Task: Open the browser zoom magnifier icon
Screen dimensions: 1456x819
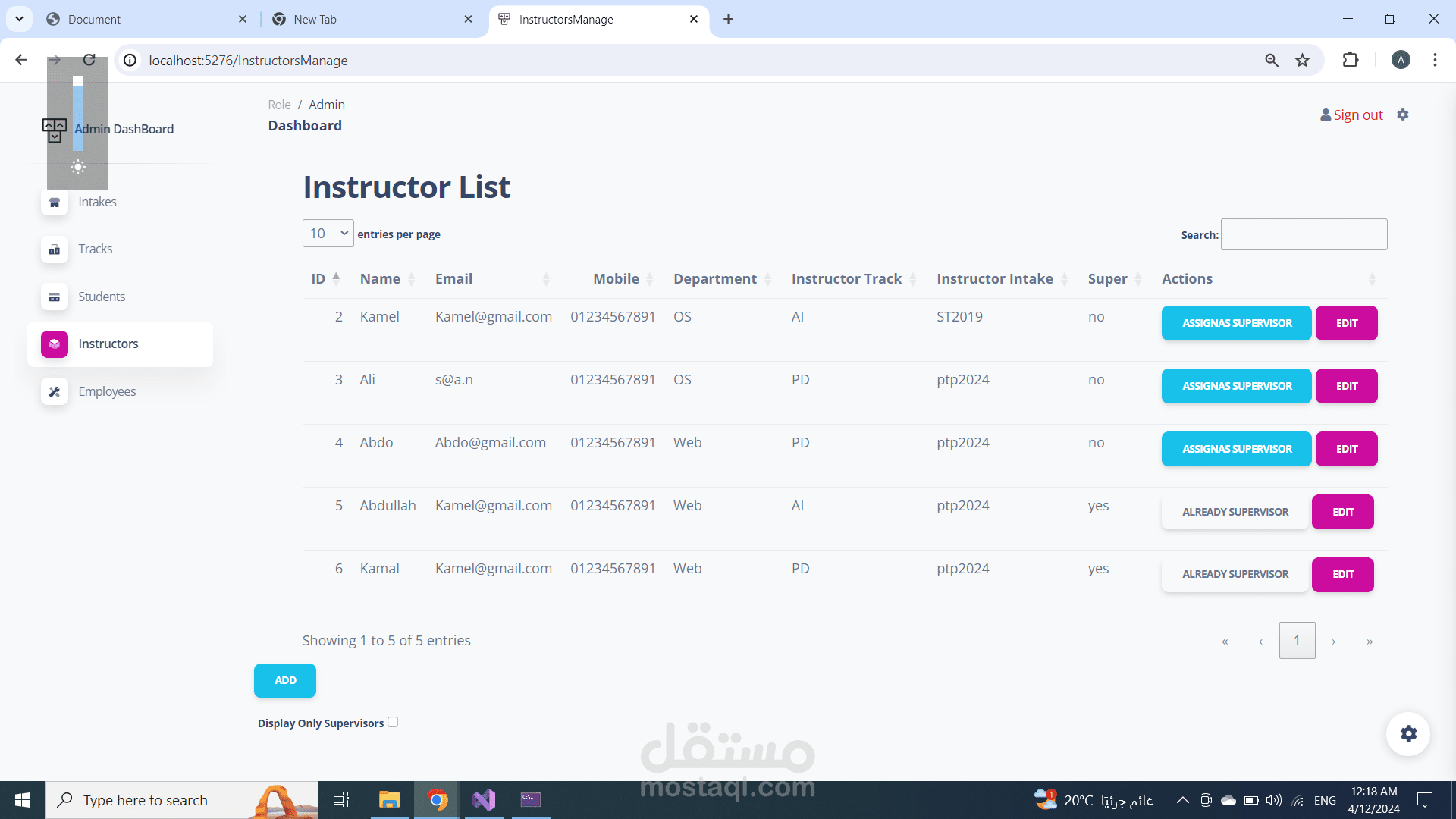Action: point(1272,60)
